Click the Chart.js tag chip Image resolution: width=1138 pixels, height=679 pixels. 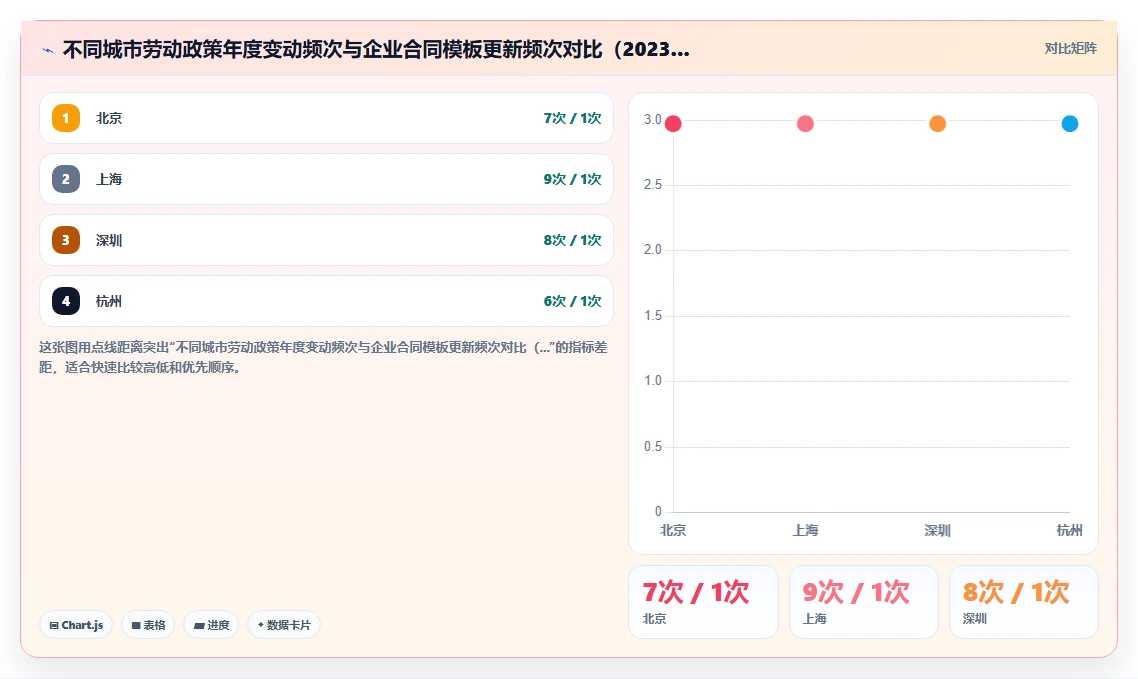click(76, 625)
